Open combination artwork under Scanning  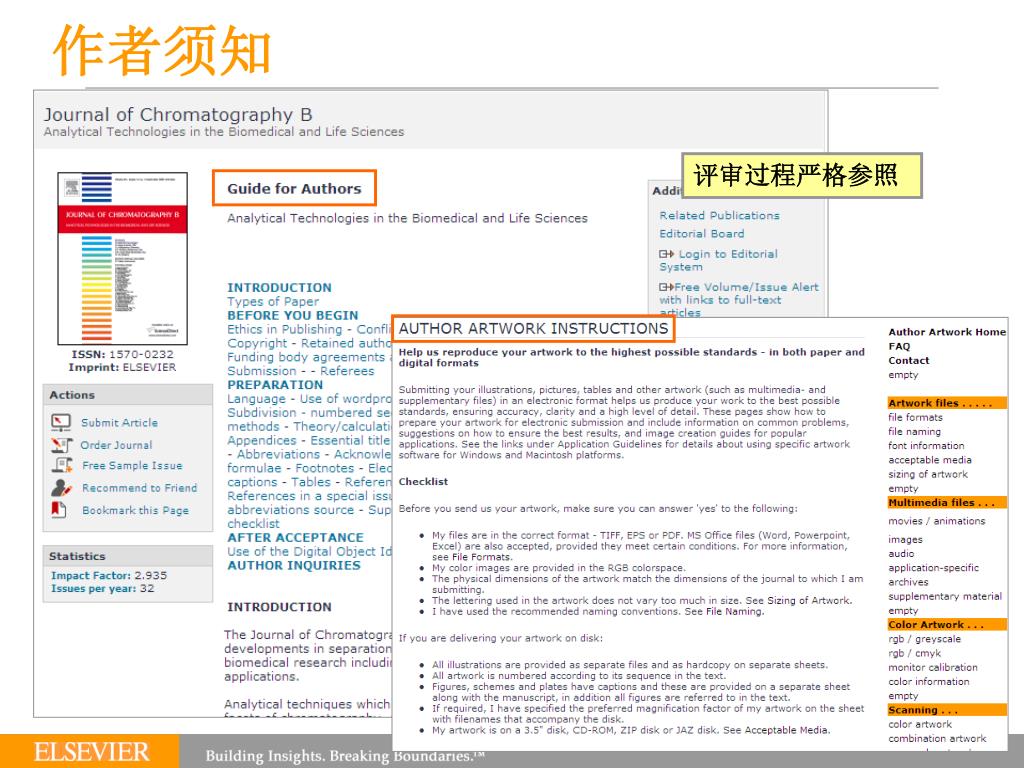click(x=937, y=739)
